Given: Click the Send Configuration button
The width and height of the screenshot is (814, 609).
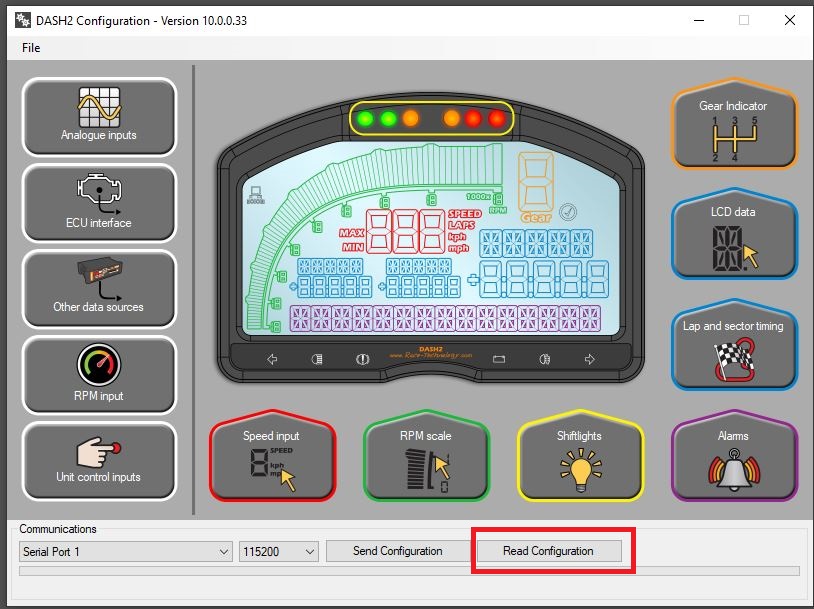Looking at the screenshot, I should [x=397, y=551].
